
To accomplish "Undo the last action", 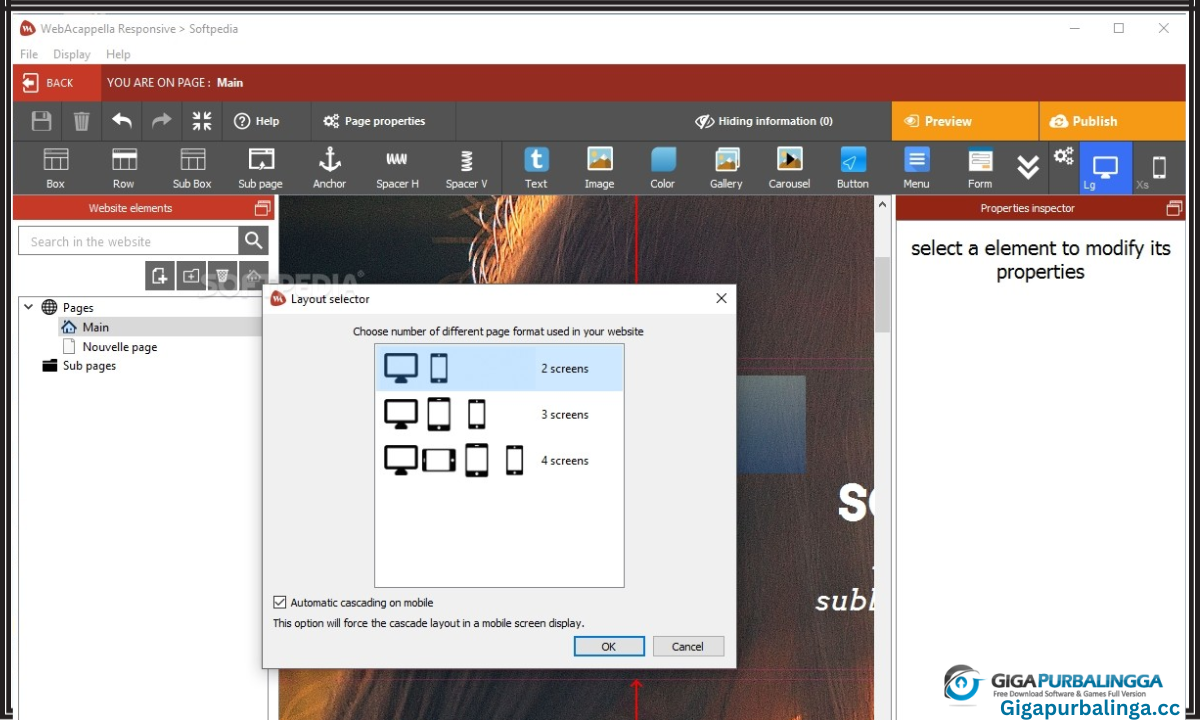I will point(122,121).
